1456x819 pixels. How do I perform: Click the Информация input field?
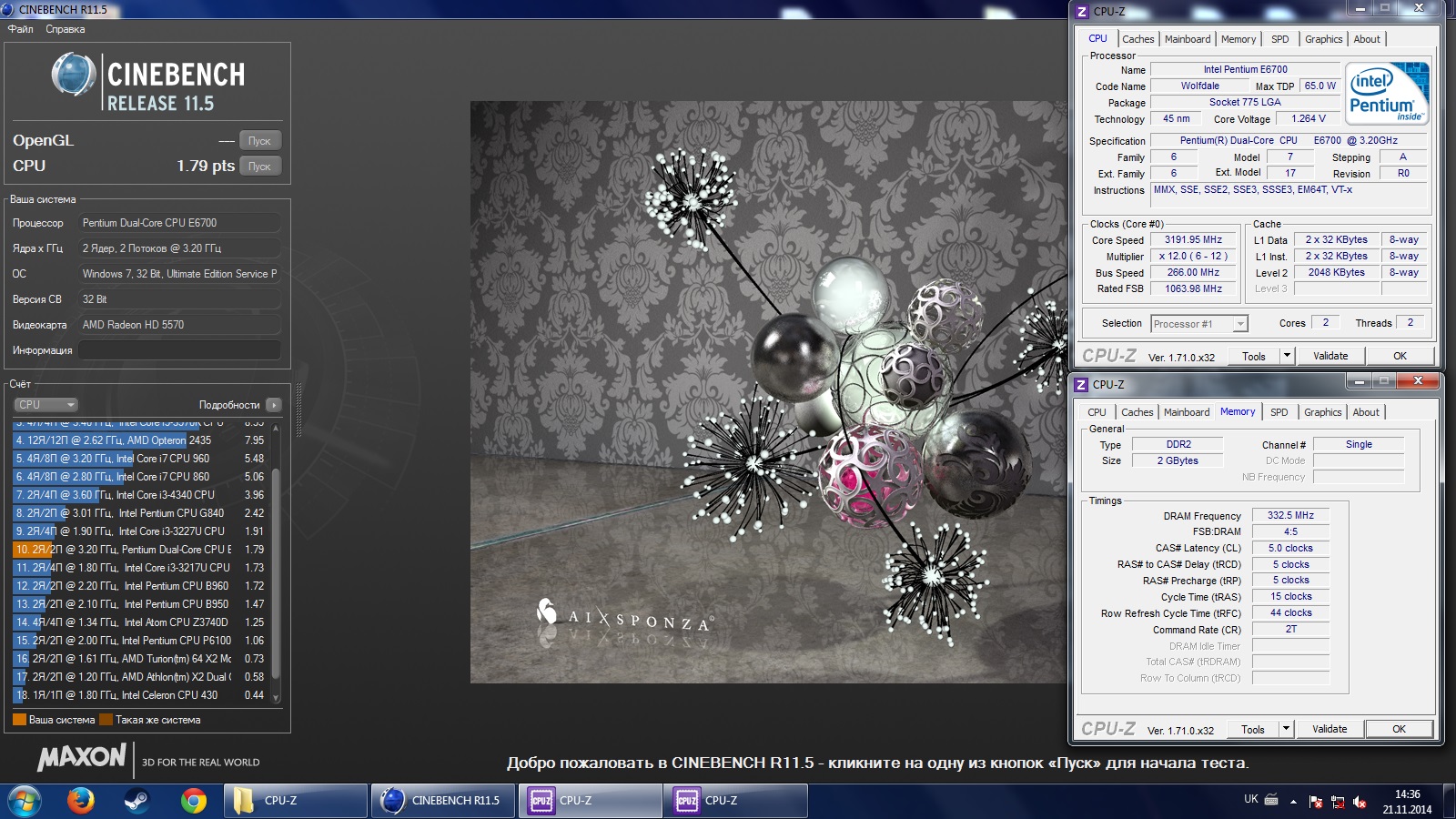179,350
